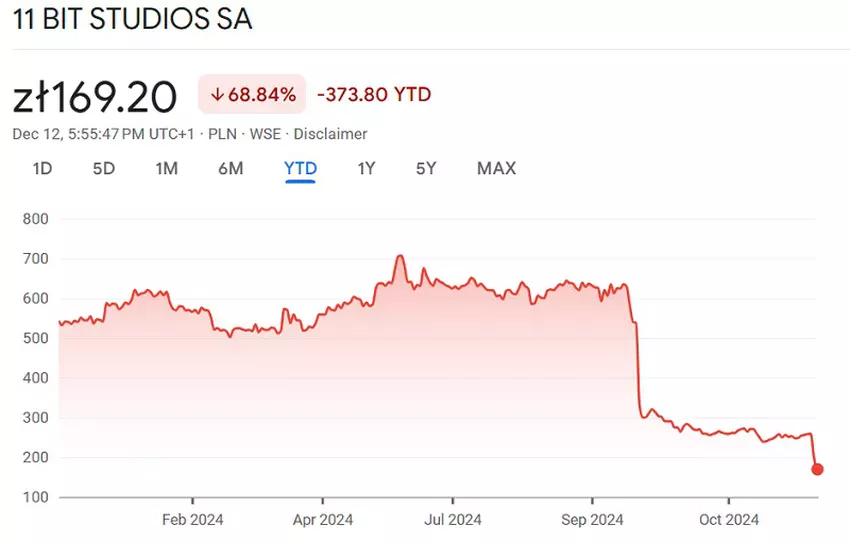Screen dimensions: 850x542
Task: Switch chart to 1Y range
Action: pos(366,168)
